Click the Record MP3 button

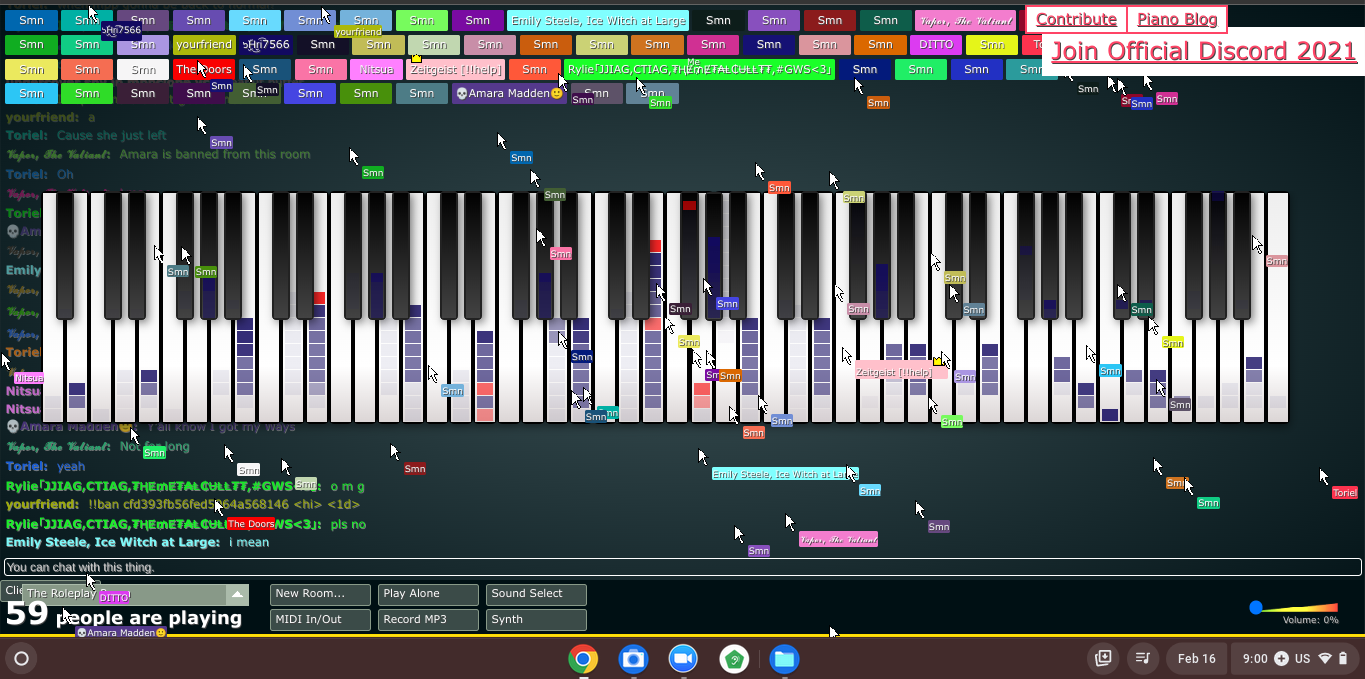point(428,620)
